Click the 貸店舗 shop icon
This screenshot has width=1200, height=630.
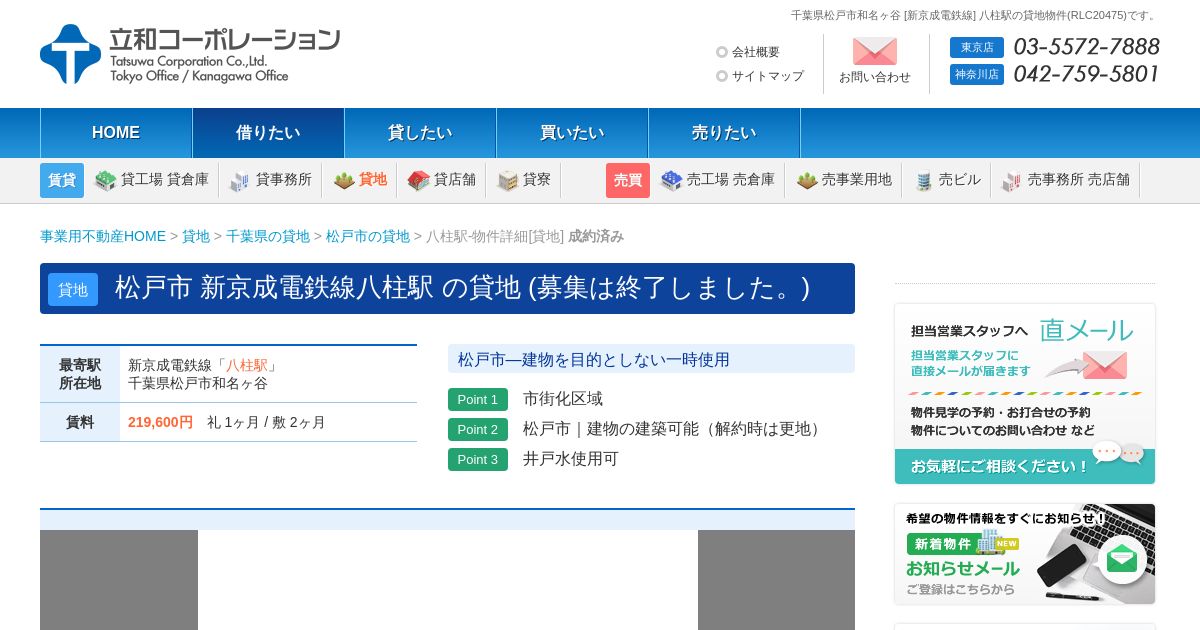pyautogui.click(x=418, y=180)
